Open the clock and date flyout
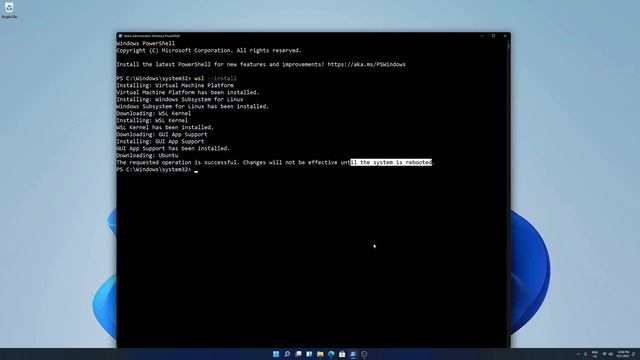Viewport: 640px width, 360px height. point(623,354)
